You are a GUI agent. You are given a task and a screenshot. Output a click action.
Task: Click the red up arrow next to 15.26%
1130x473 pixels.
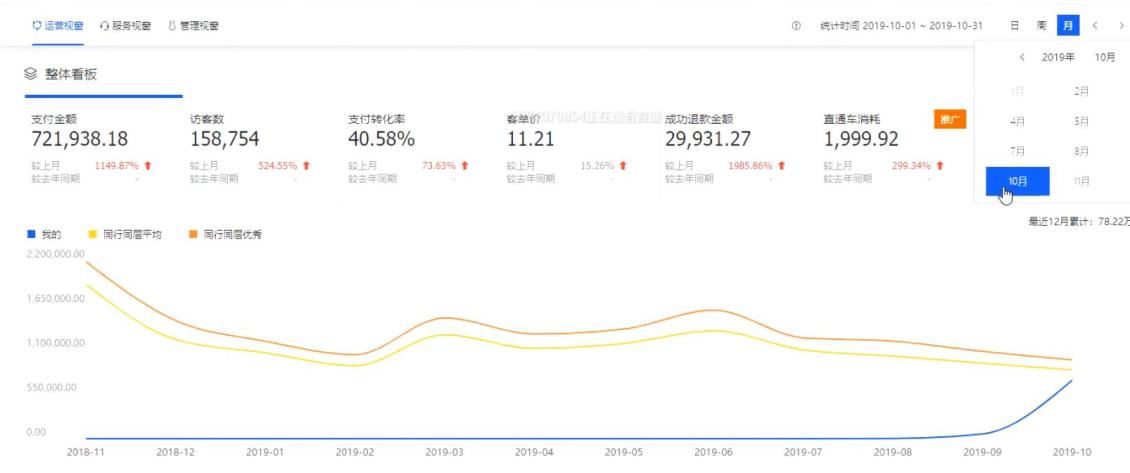tap(623, 166)
